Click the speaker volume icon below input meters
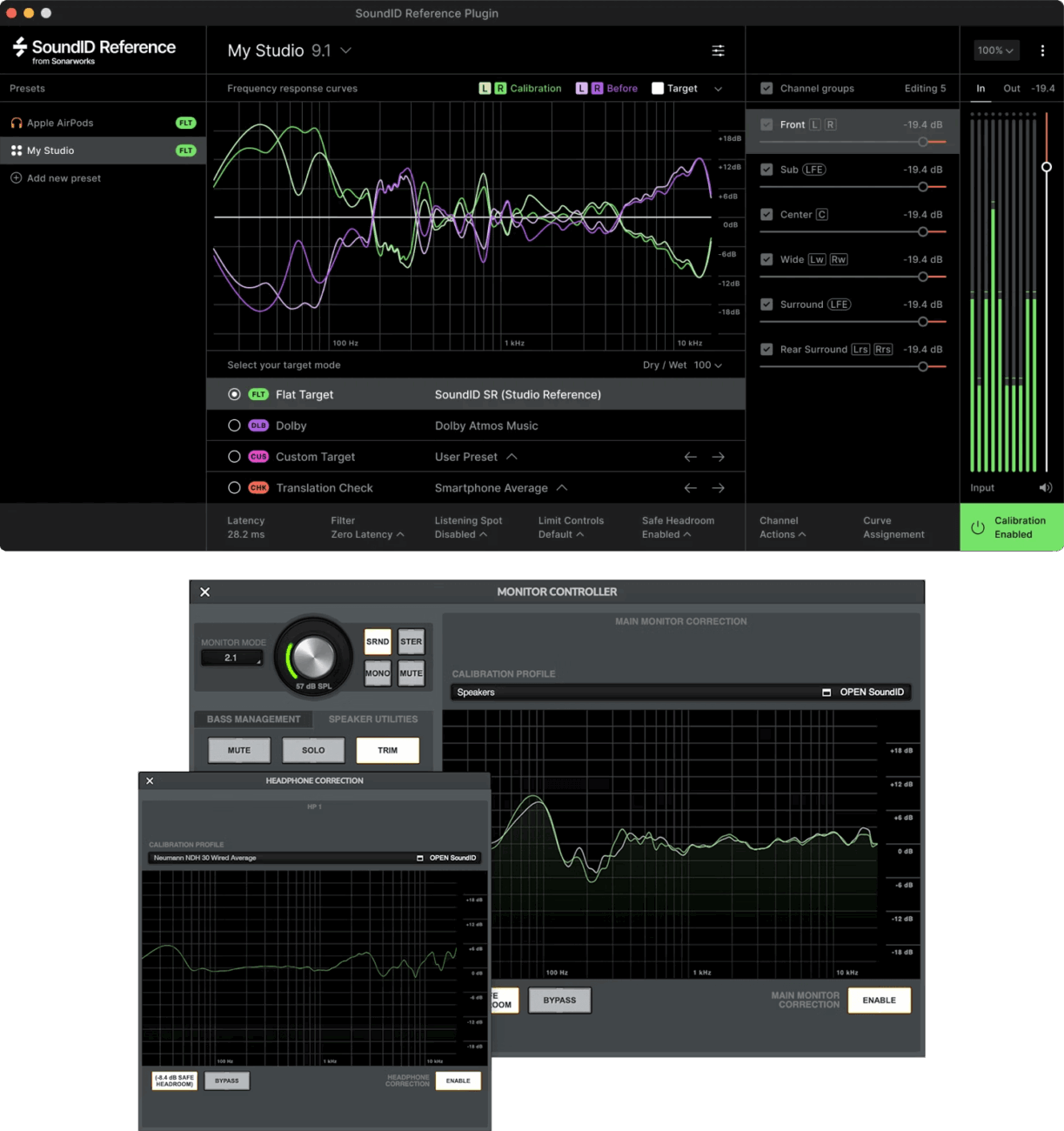Image resolution: width=1064 pixels, height=1131 pixels. click(1045, 488)
